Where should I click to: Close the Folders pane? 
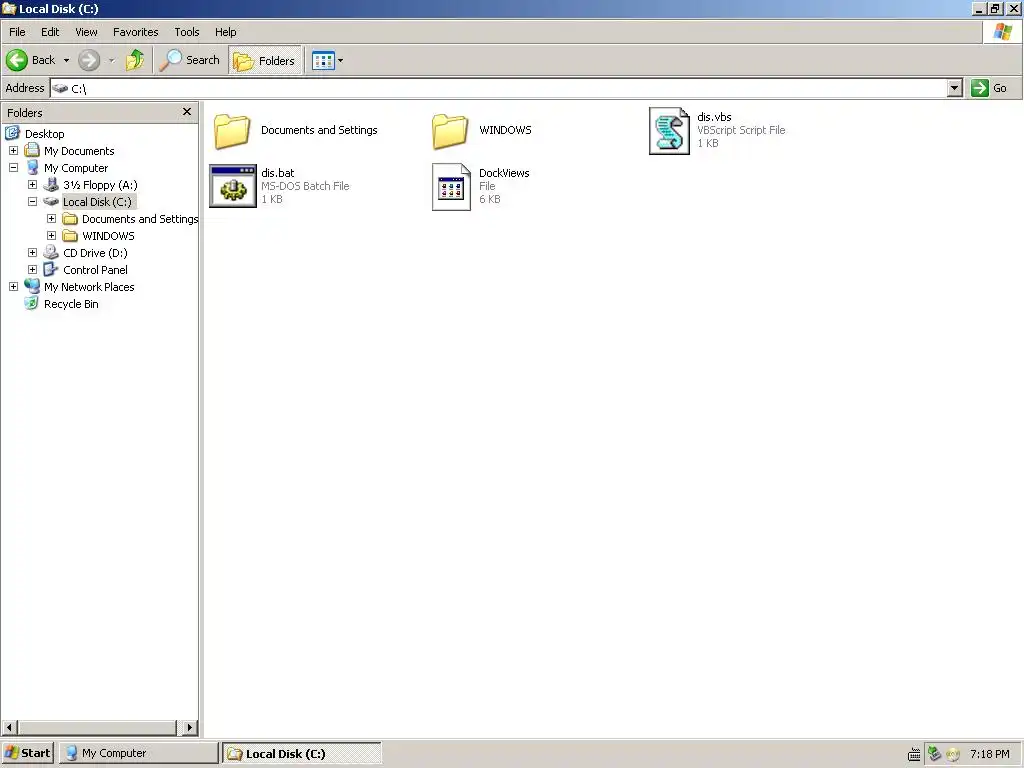coord(187,112)
